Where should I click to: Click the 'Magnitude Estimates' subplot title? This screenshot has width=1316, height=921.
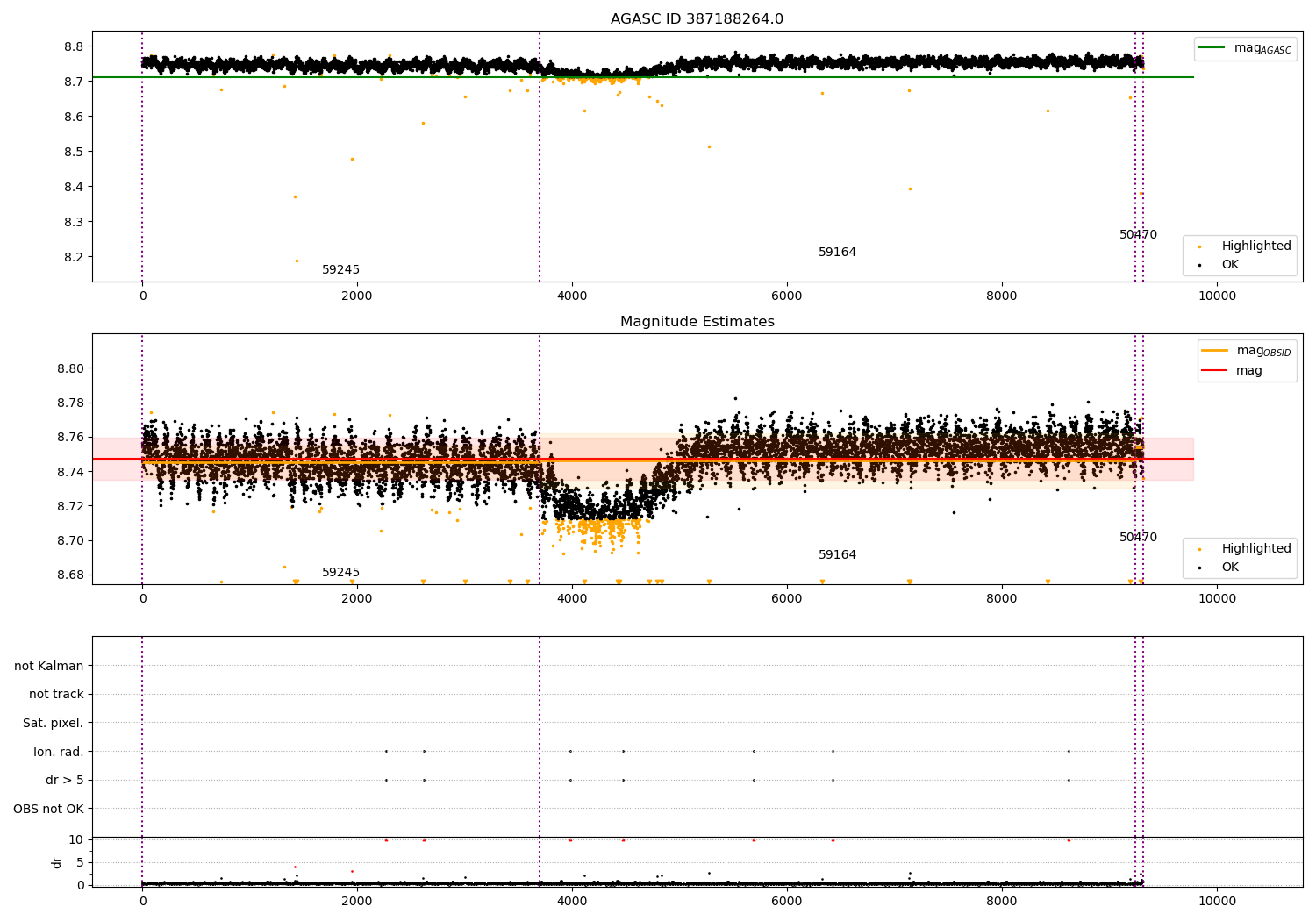(x=697, y=322)
